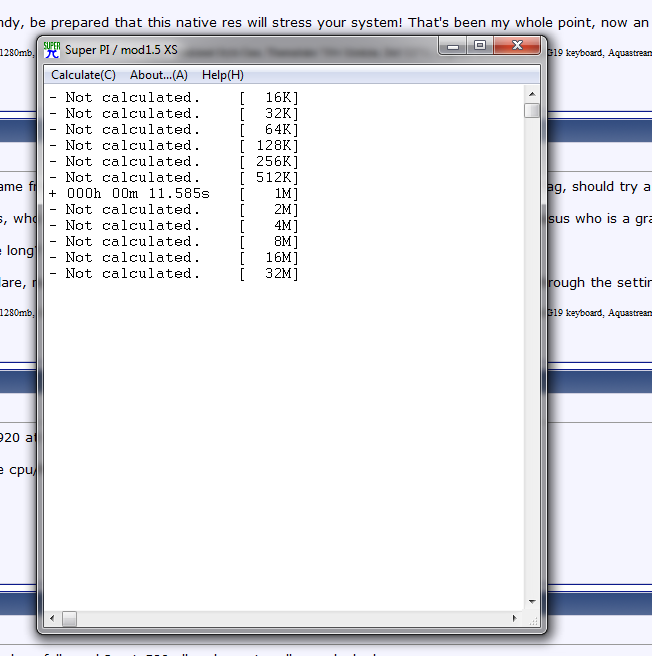Click the horizontal scrollbar left arrow
The height and width of the screenshot is (656, 652).
[x=52, y=618]
